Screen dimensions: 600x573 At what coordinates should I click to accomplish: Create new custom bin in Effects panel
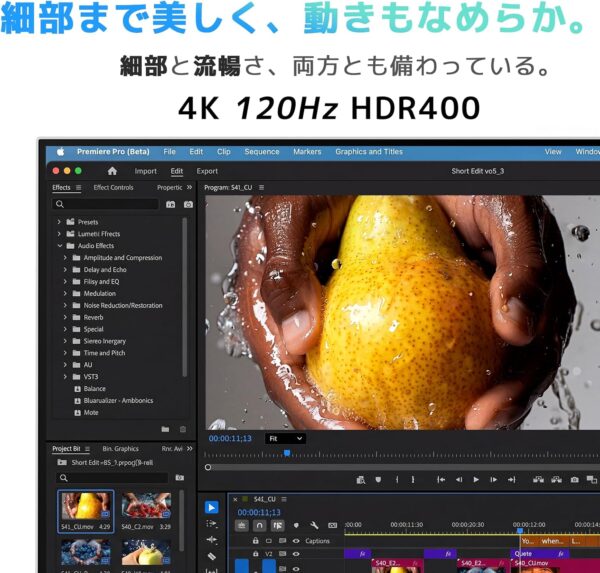pyautogui.click(x=165, y=429)
